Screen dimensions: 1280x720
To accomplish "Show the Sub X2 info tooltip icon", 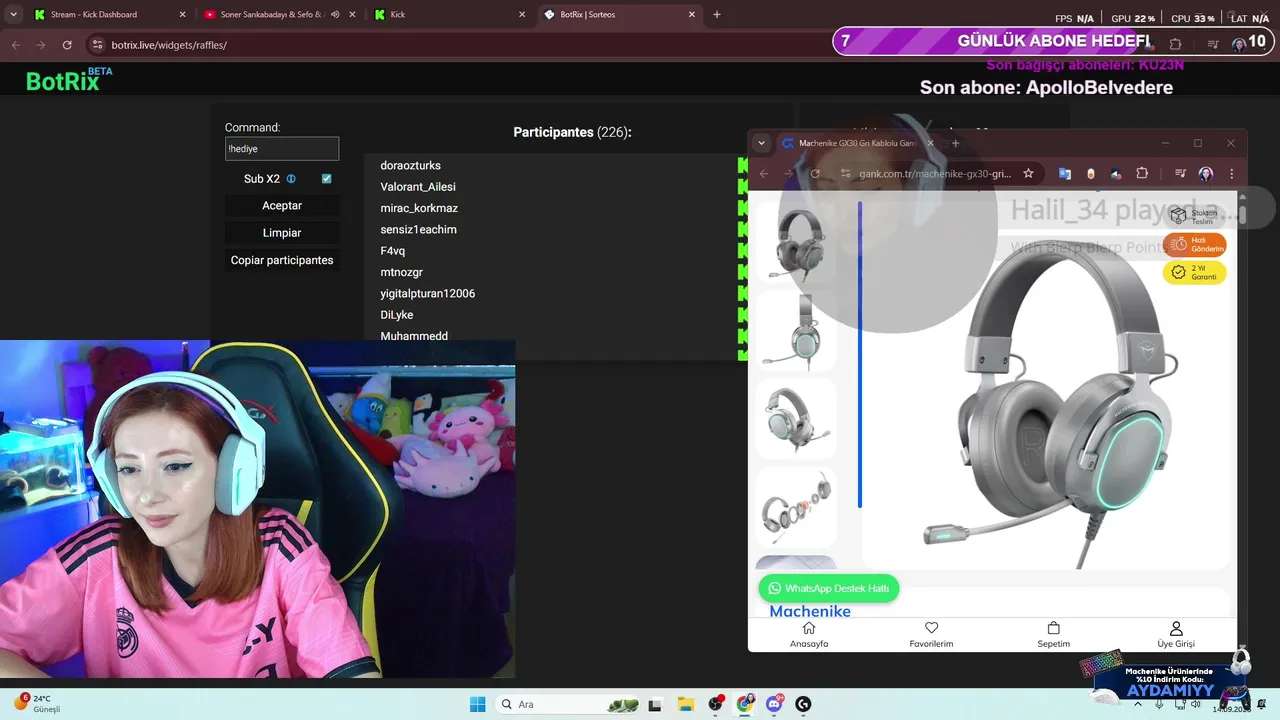I will click(x=291, y=179).
